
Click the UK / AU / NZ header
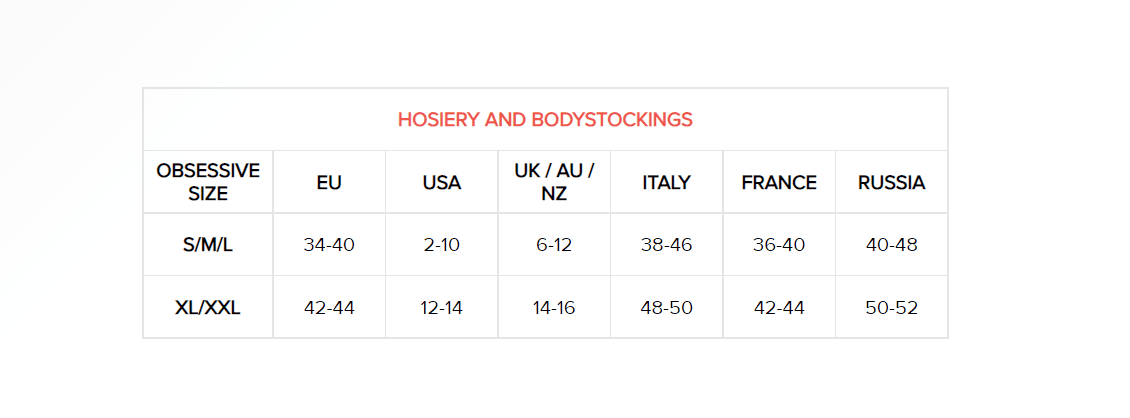tap(554, 182)
